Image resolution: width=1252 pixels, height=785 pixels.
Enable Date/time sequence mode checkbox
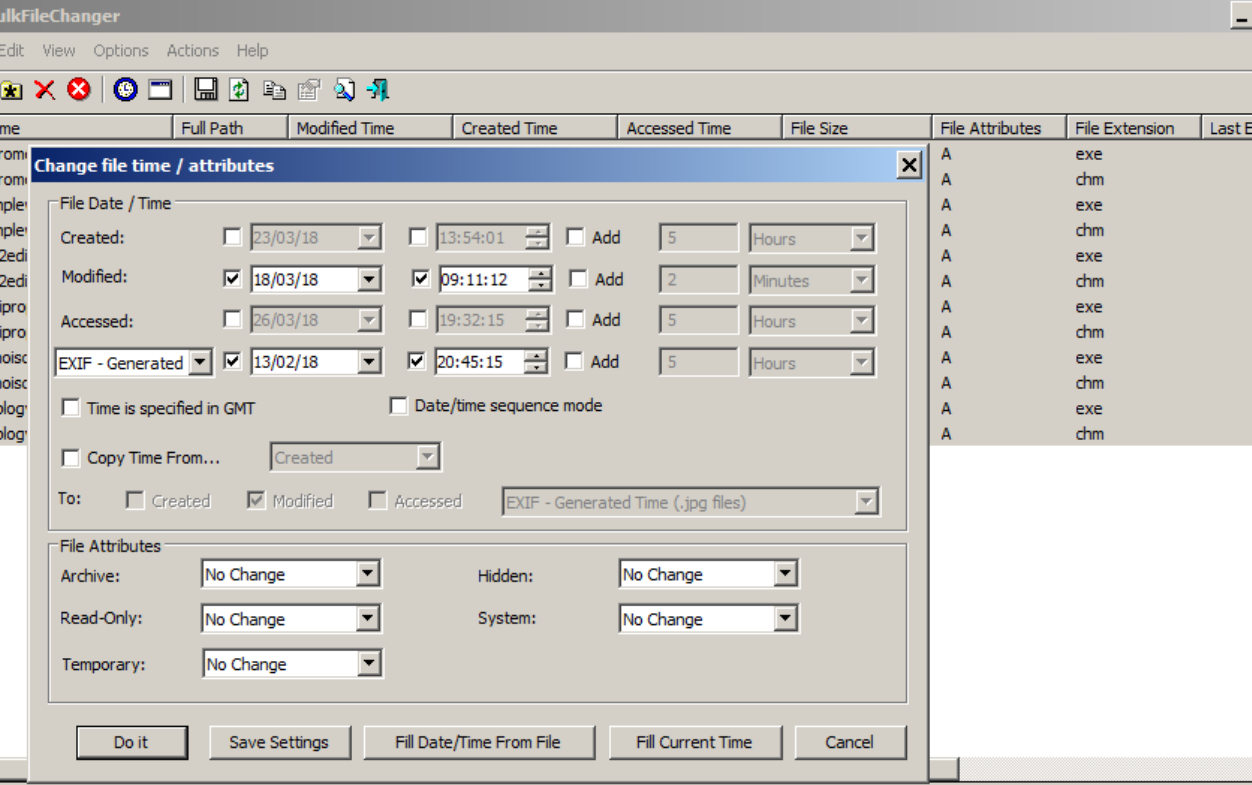[399, 406]
